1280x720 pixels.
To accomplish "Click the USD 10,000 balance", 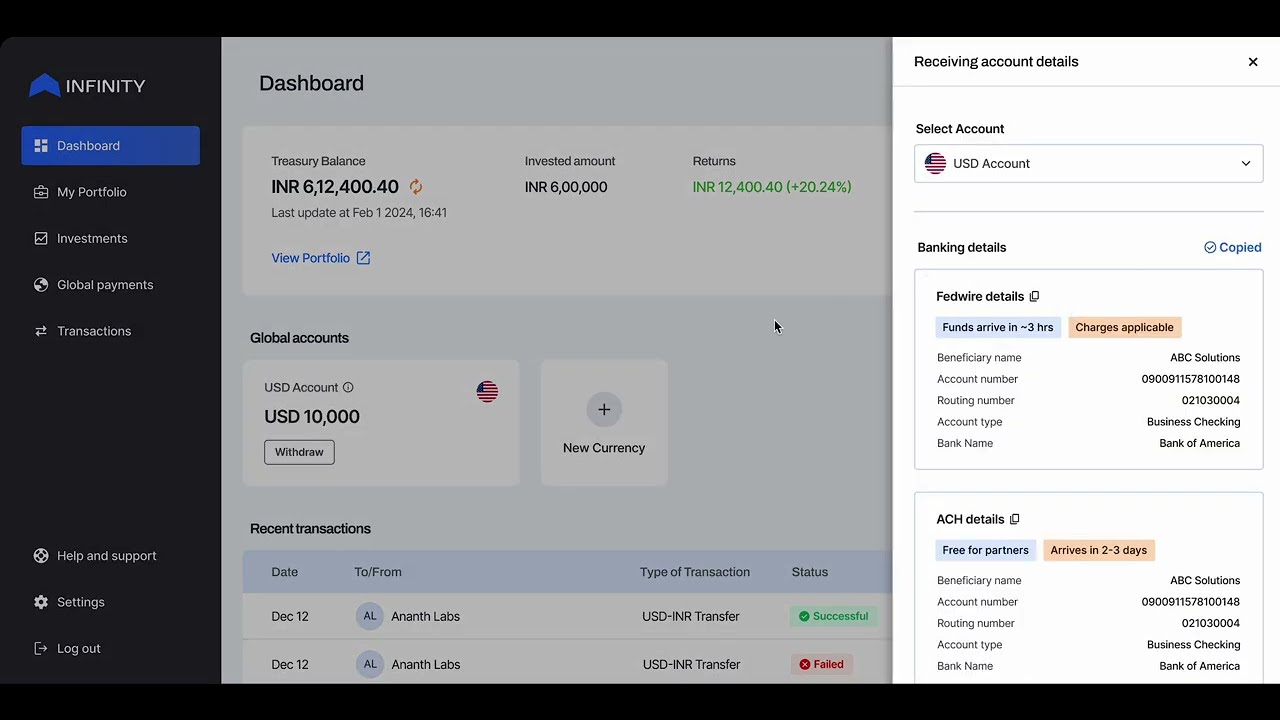I will (312, 417).
